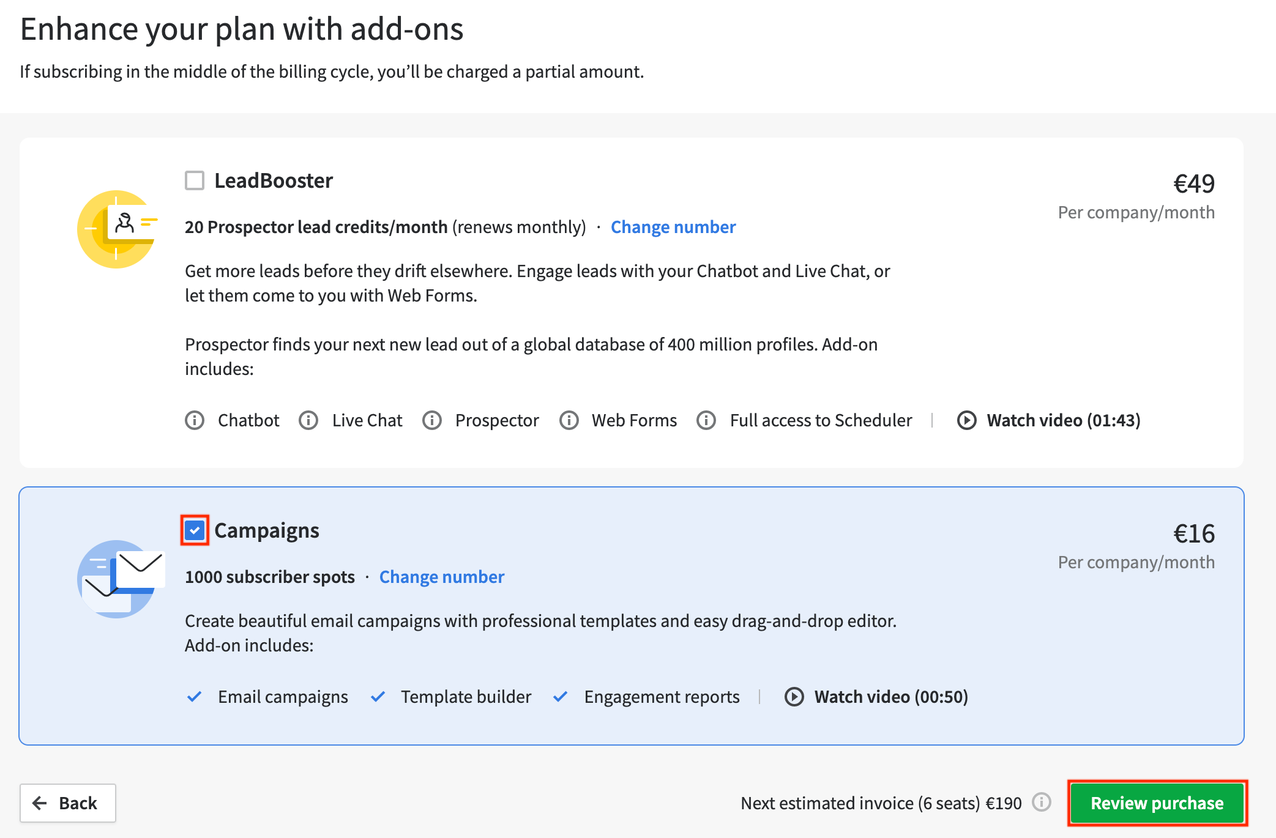Click the Web Forms info icon
This screenshot has width=1276, height=838.
(569, 420)
